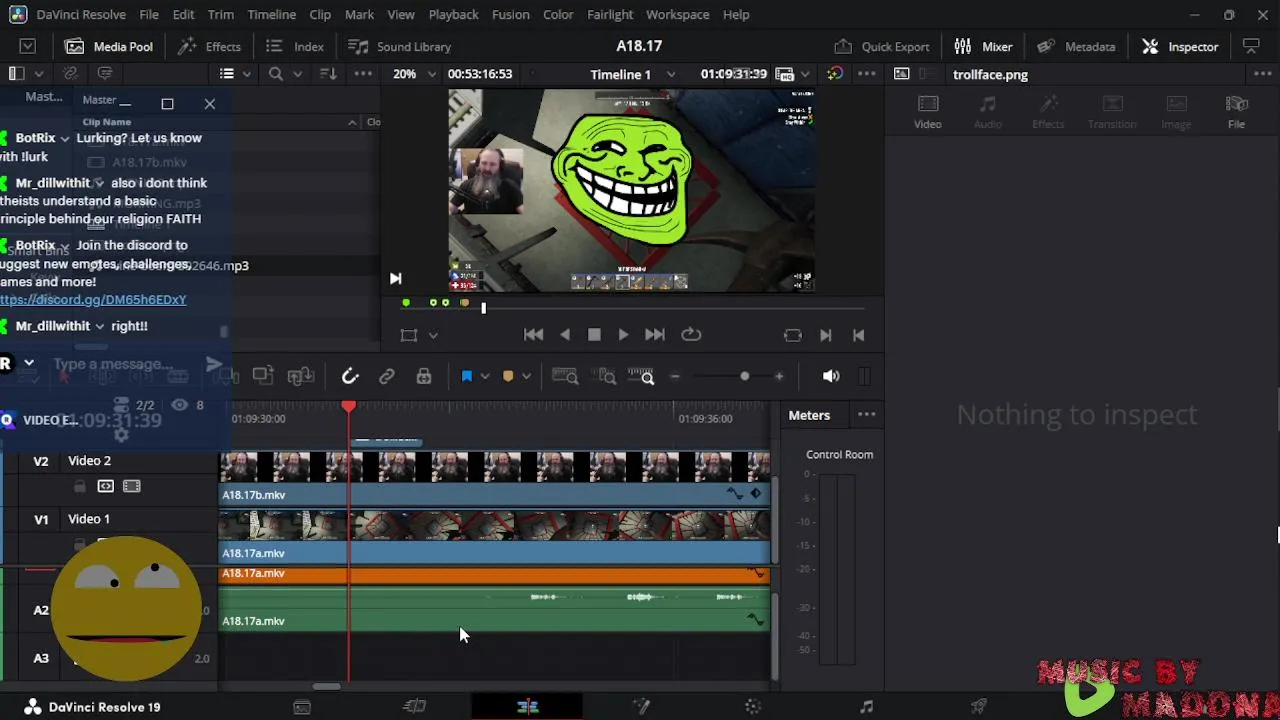Select the orange A18.17a.mkv audio clip
Screen dimensions: 1280x720
[495, 574]
